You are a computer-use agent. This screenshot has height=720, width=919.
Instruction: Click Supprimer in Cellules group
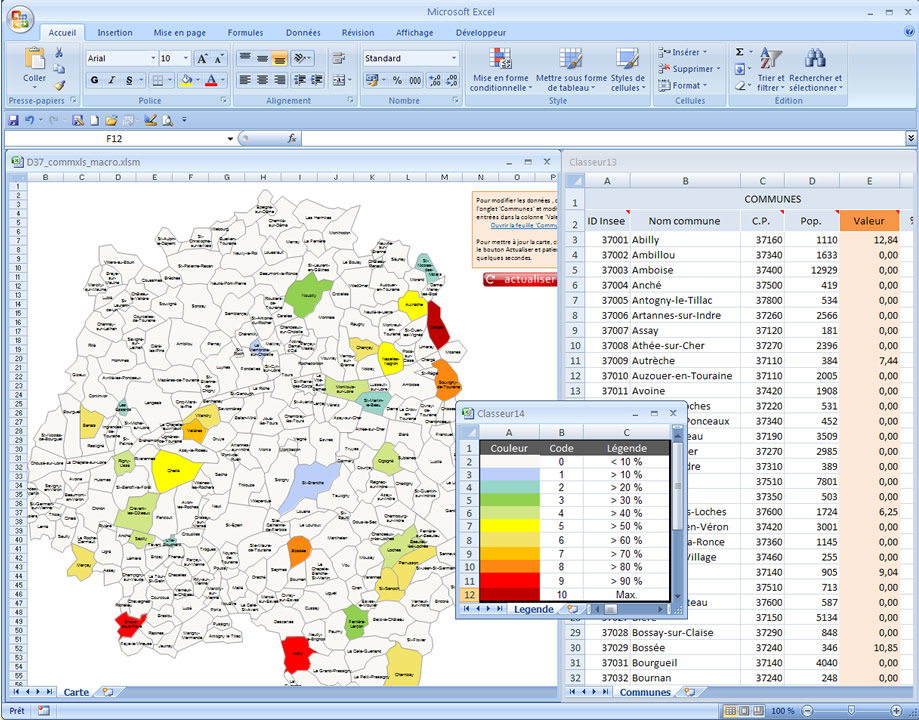point(689,69)
